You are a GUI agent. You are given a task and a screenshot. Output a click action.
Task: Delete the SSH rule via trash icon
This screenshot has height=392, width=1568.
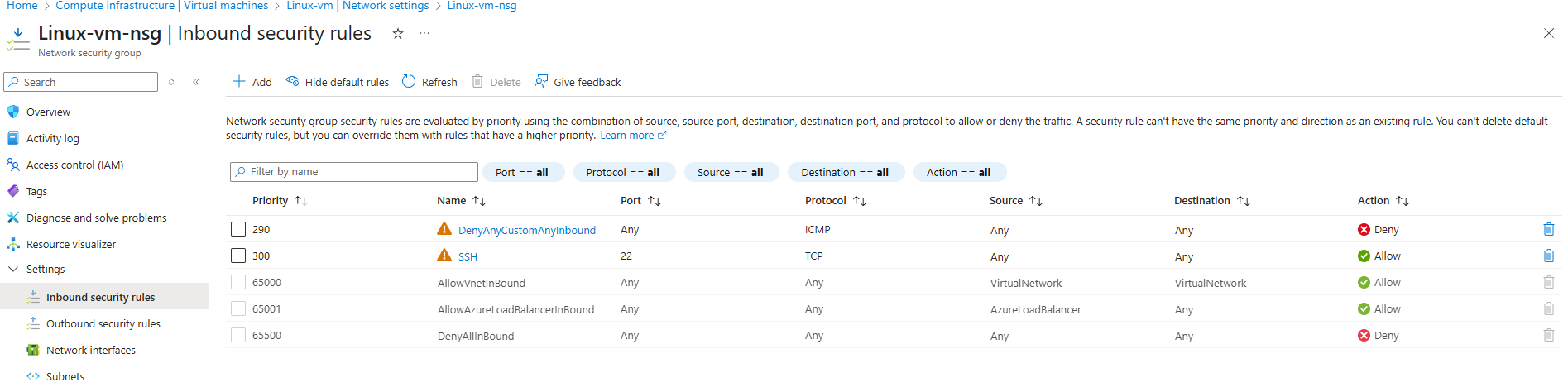[1549, 256]
